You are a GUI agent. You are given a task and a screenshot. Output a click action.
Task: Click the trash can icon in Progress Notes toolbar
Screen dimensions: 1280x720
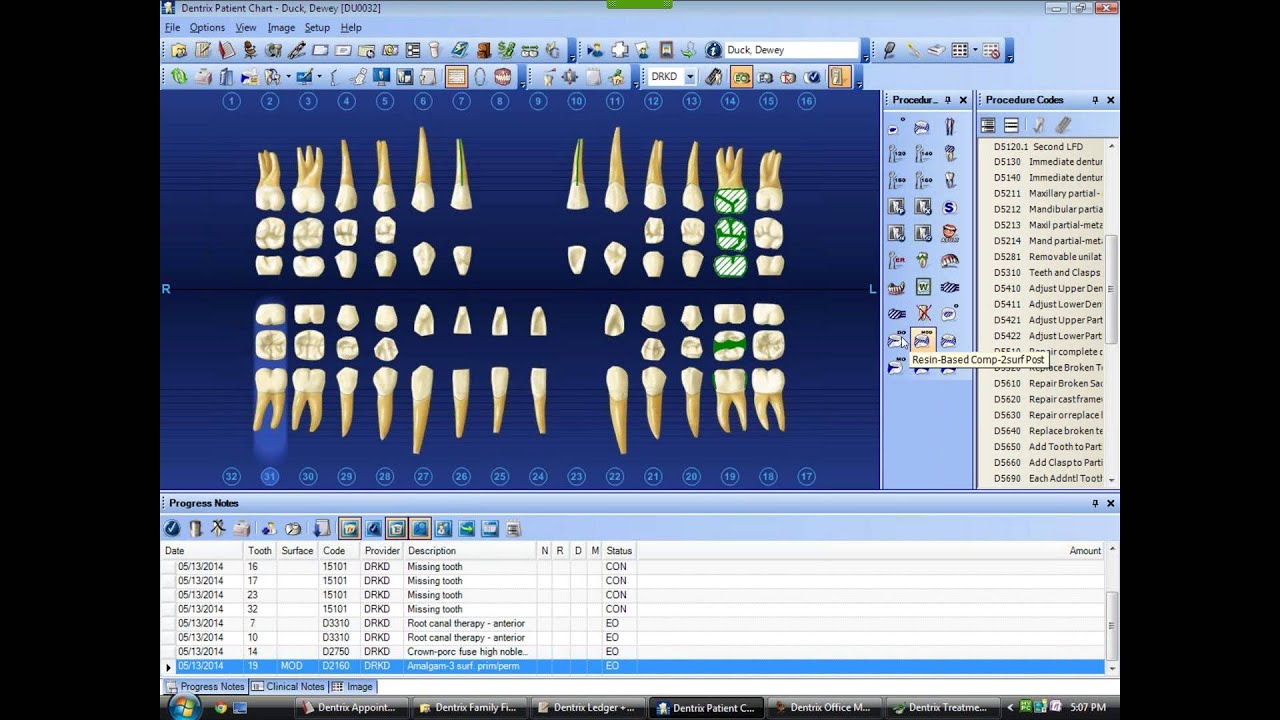pos(196,528)
